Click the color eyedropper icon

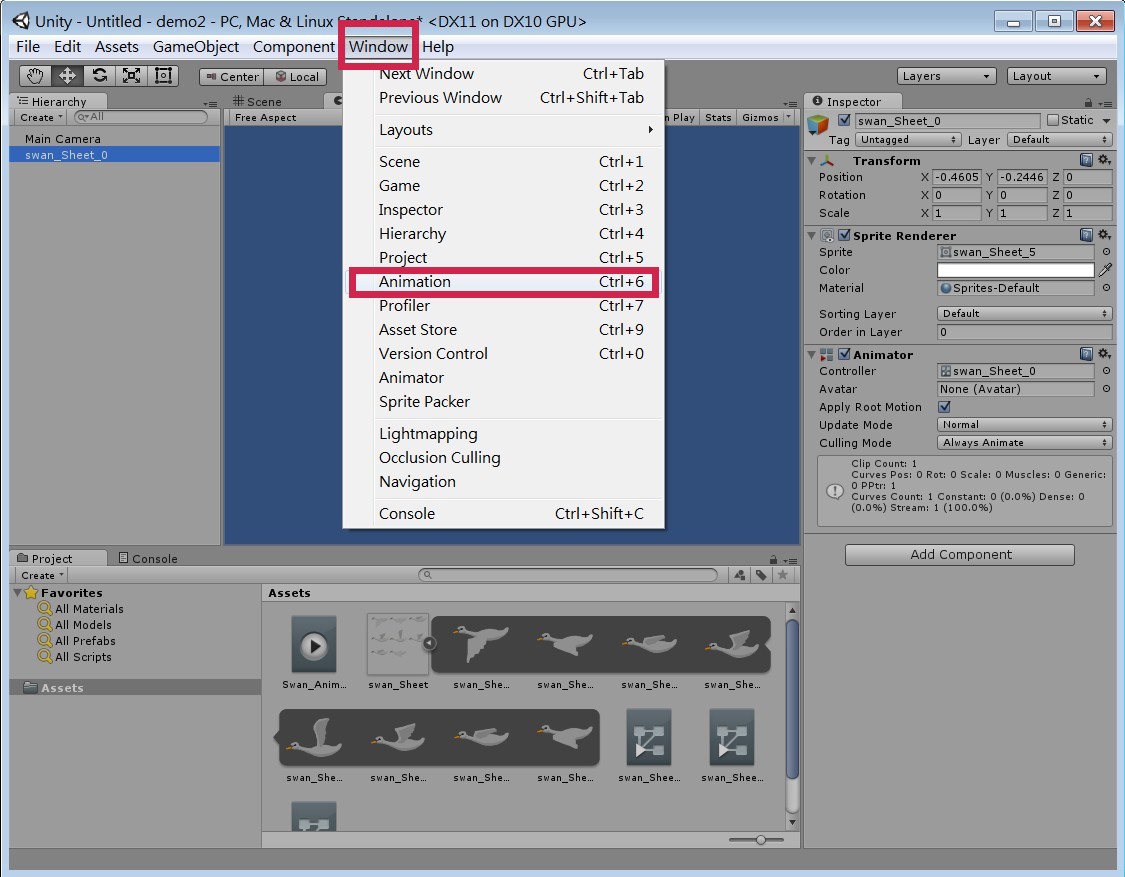tap(1106, 270)
